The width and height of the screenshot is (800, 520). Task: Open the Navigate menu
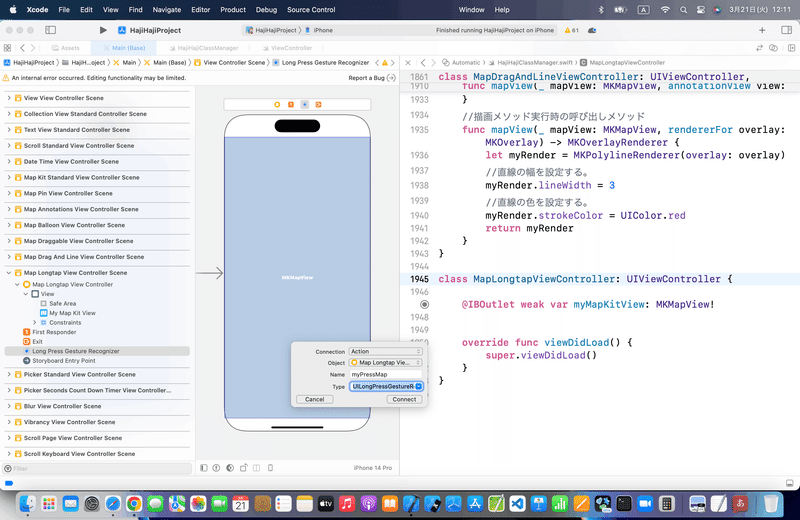(166, 10)
